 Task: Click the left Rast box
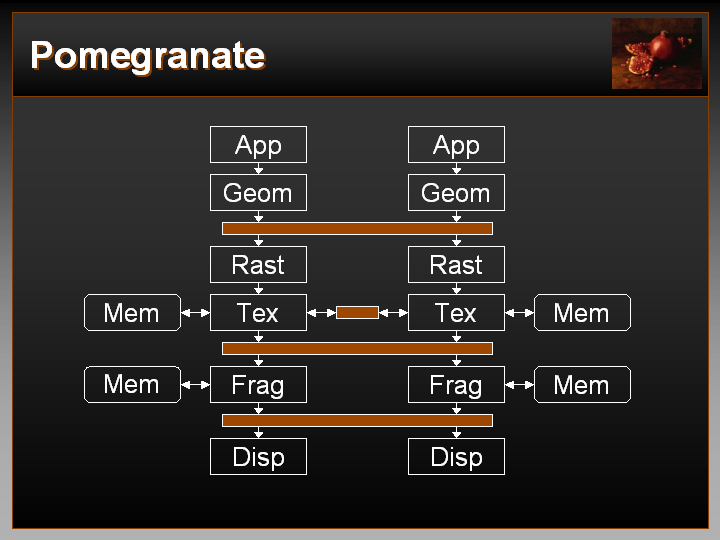click(258, 265)
